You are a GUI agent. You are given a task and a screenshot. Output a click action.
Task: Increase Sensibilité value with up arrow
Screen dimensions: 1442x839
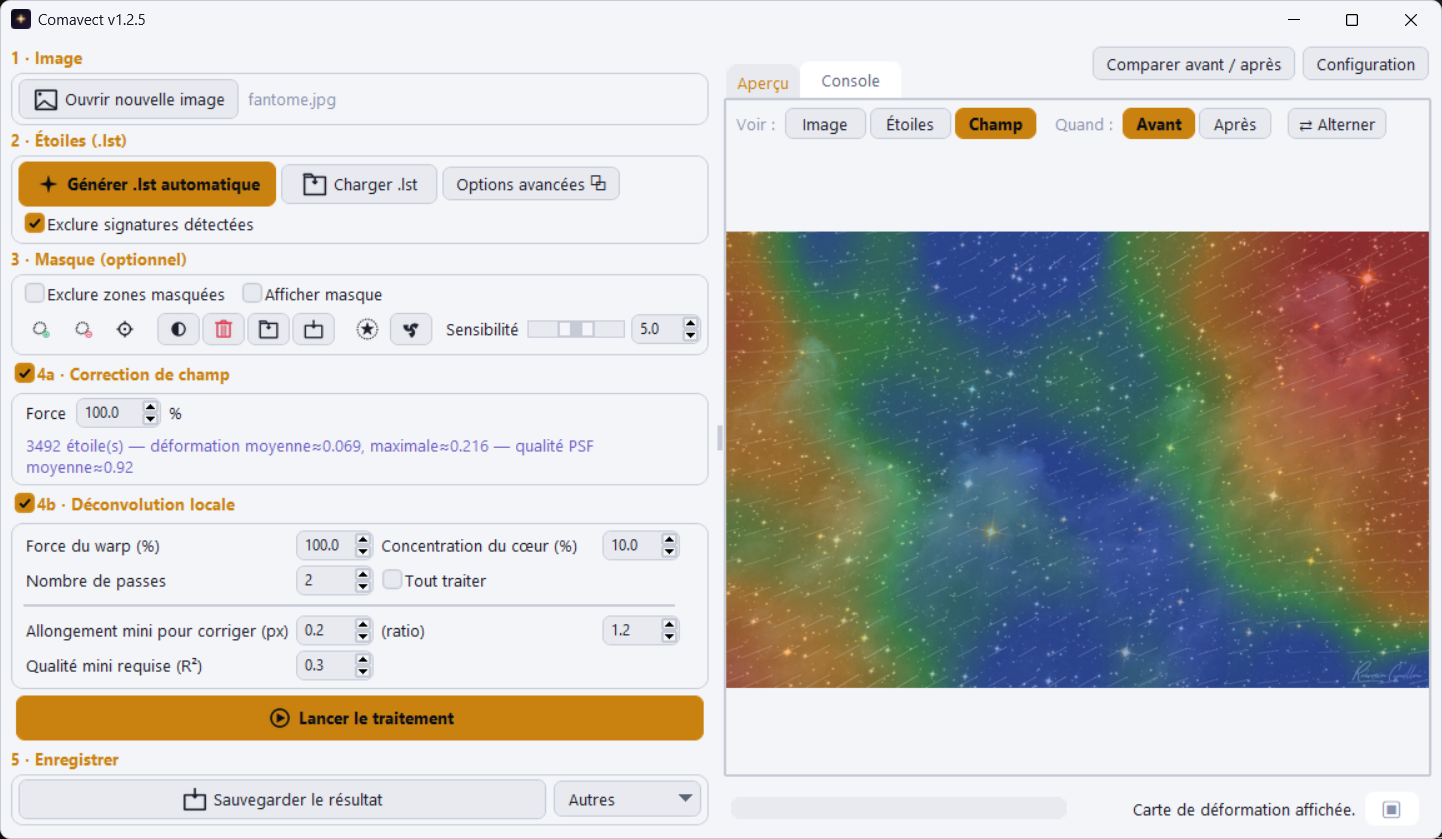click(x=691, y=323)
